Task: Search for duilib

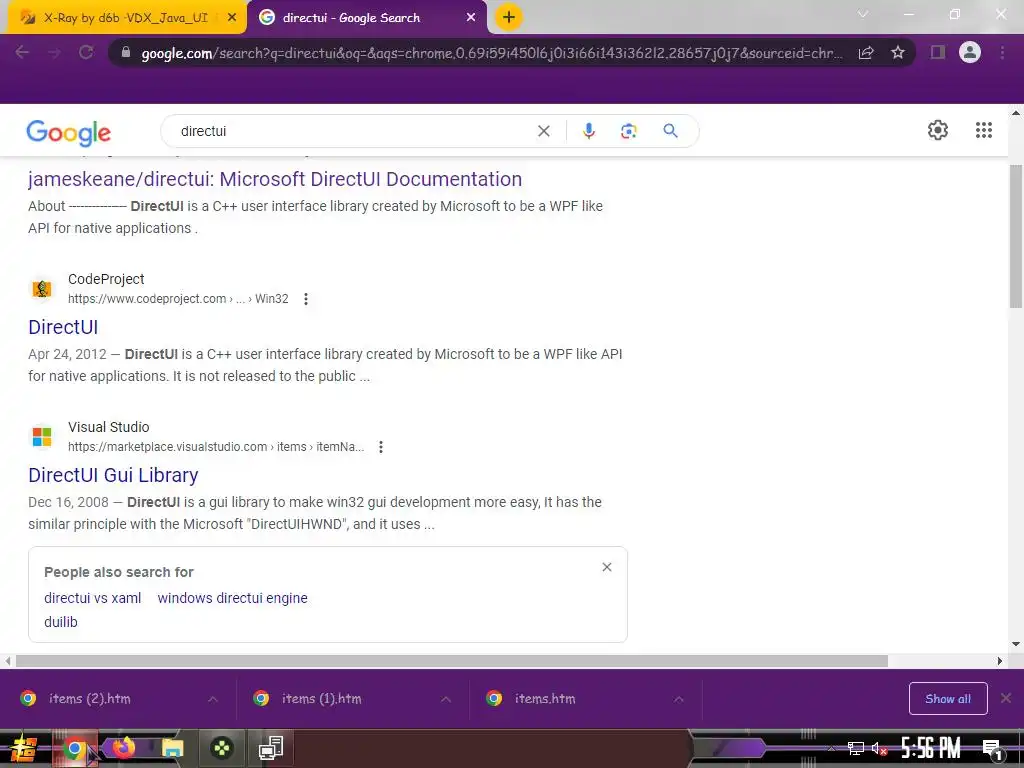Action: (61, 622)
